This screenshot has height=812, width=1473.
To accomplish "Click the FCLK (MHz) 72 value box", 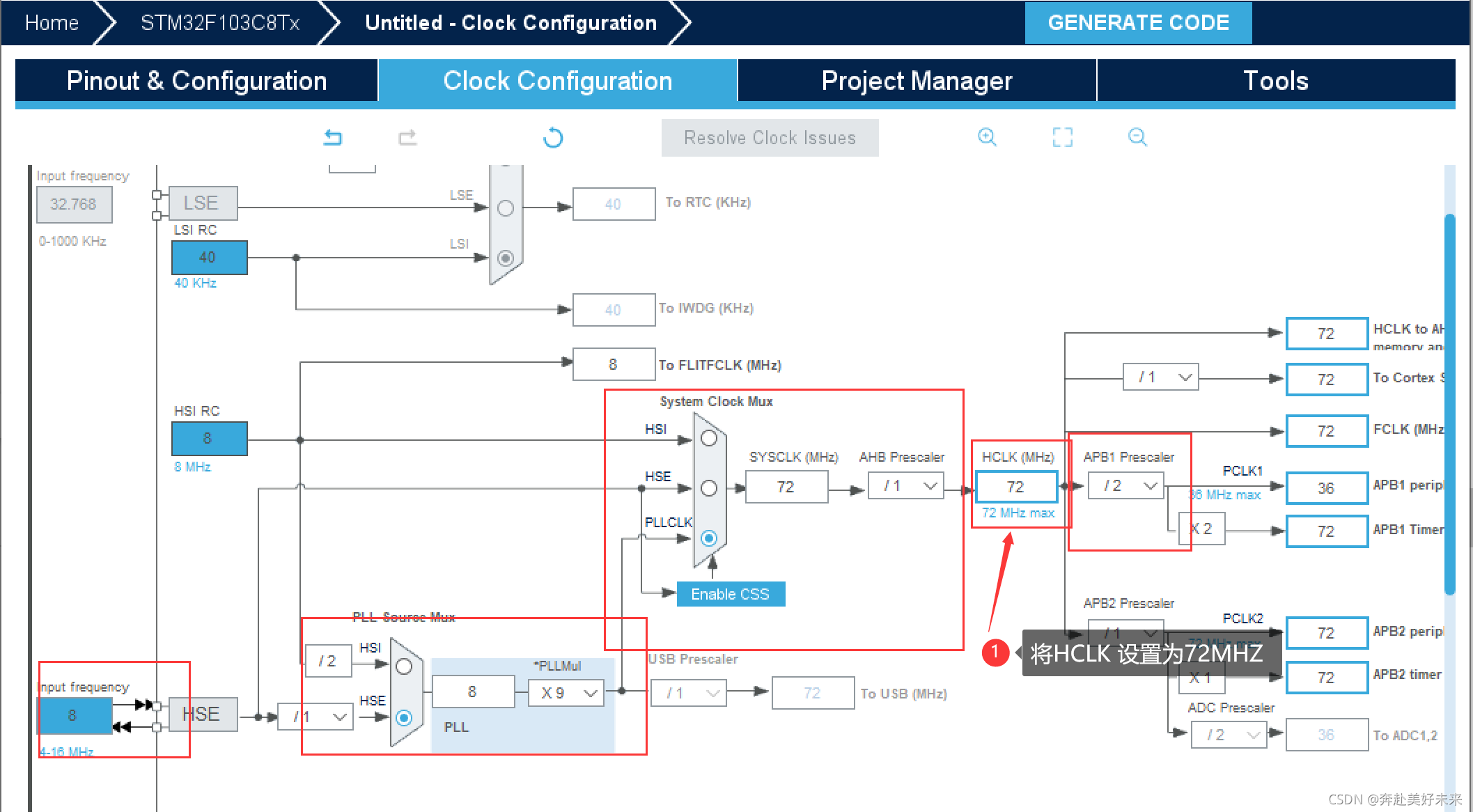I will click(1327, 431).
